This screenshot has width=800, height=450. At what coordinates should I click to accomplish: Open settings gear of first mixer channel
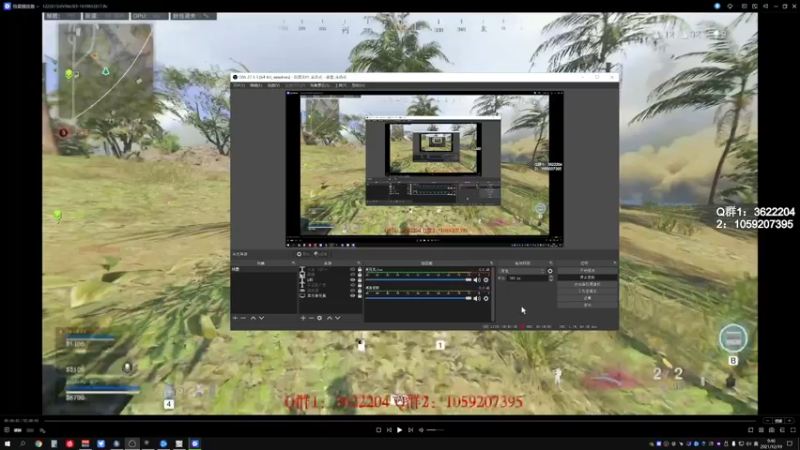pos(486,280)
